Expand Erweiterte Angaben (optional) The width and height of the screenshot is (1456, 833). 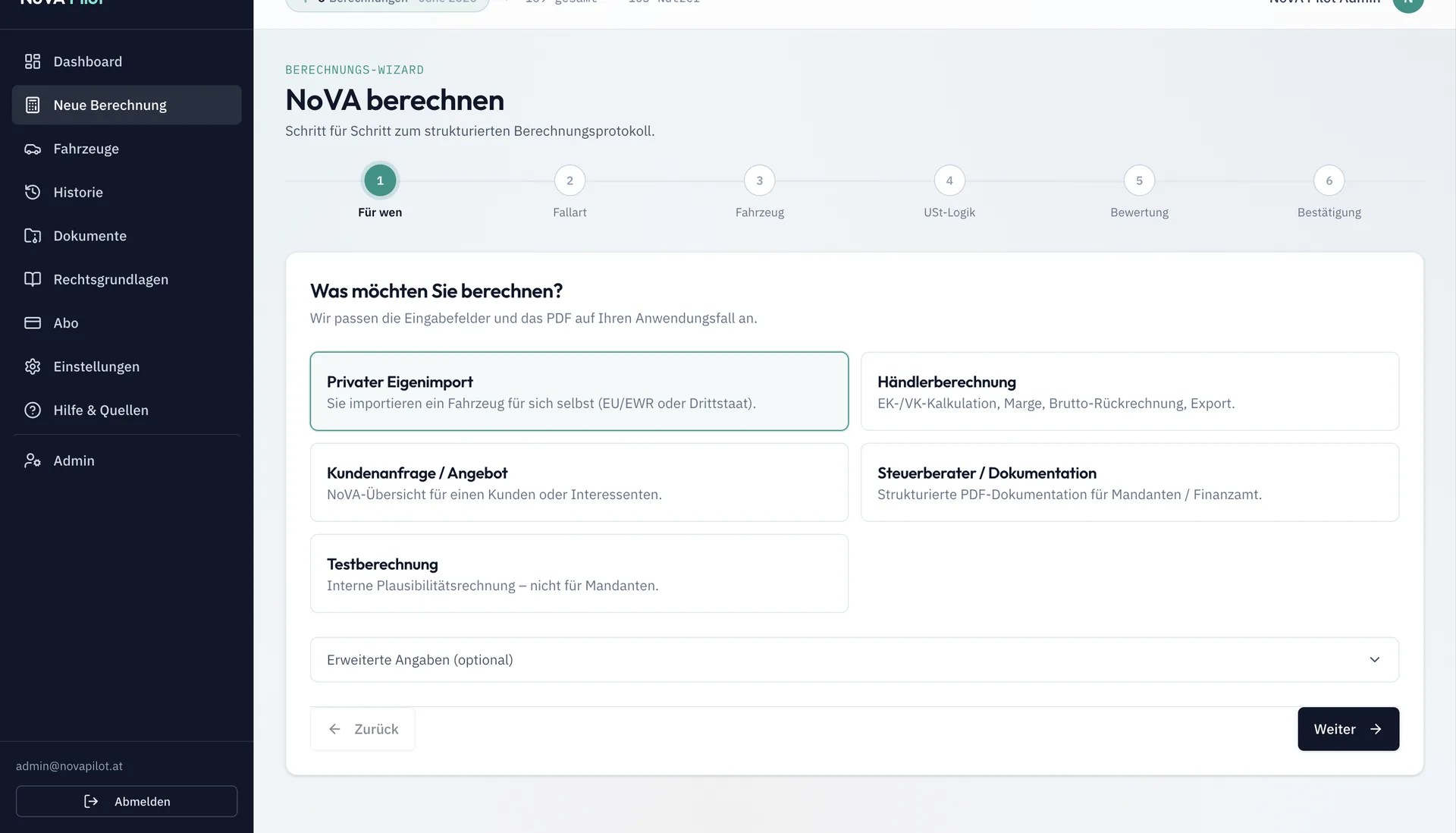tap(855, 660)
